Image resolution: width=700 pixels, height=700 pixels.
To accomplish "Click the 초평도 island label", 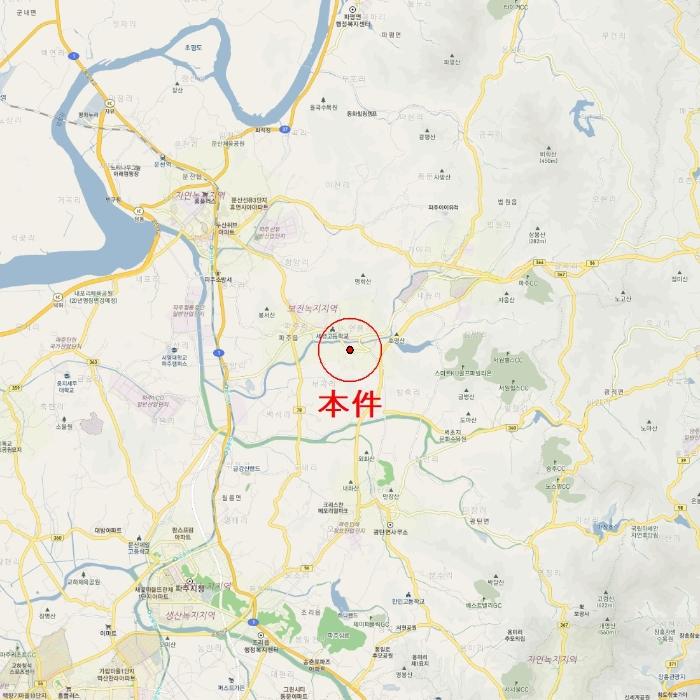I will point(193,47).
